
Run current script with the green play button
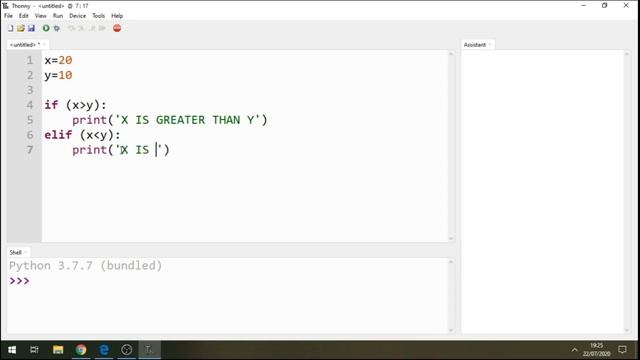tap(46, 28)
